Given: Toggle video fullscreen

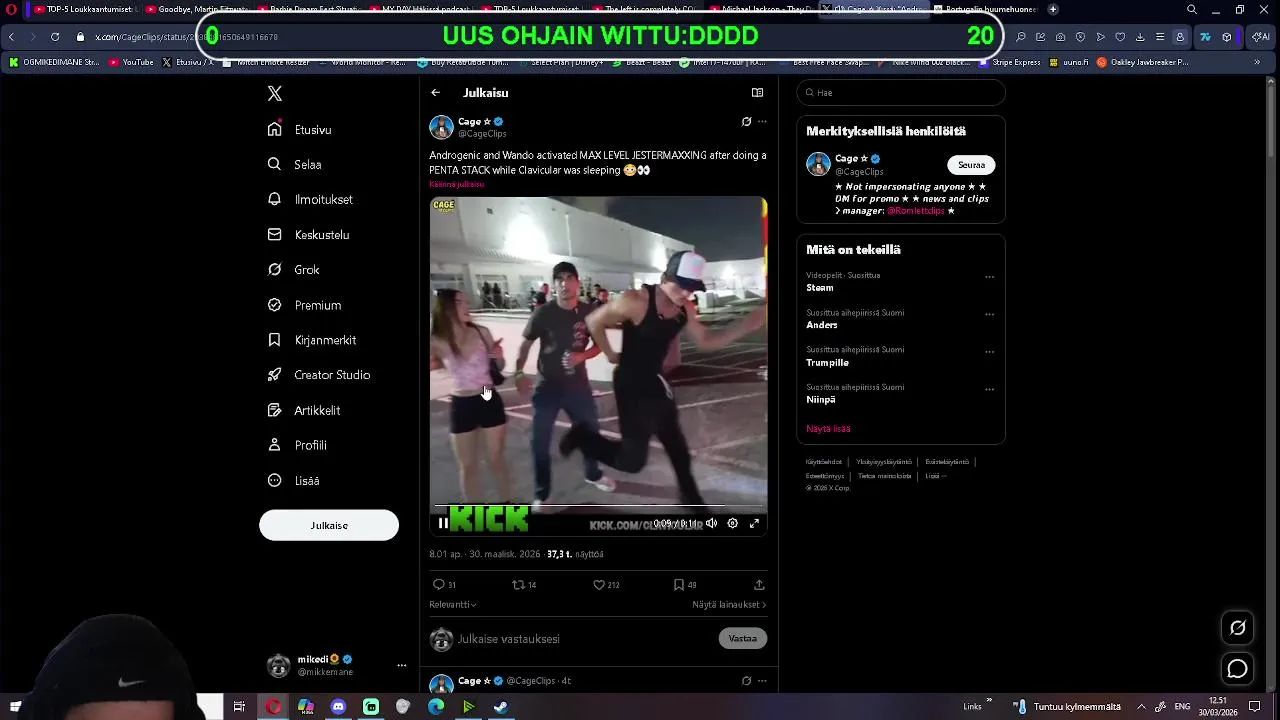Looking at the screenshot, I should 754,523.
